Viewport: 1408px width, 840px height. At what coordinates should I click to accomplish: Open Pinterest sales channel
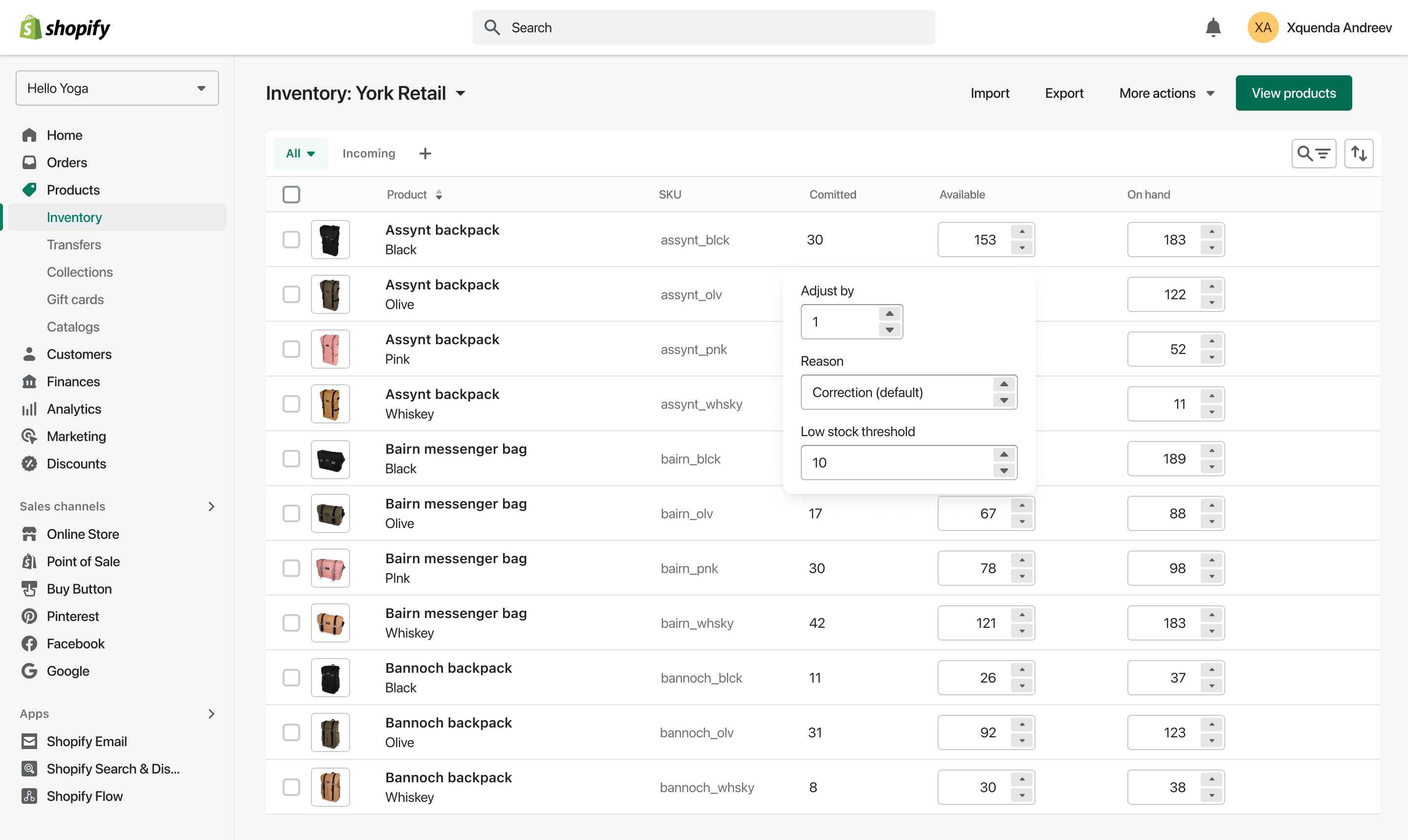(72, 616)
